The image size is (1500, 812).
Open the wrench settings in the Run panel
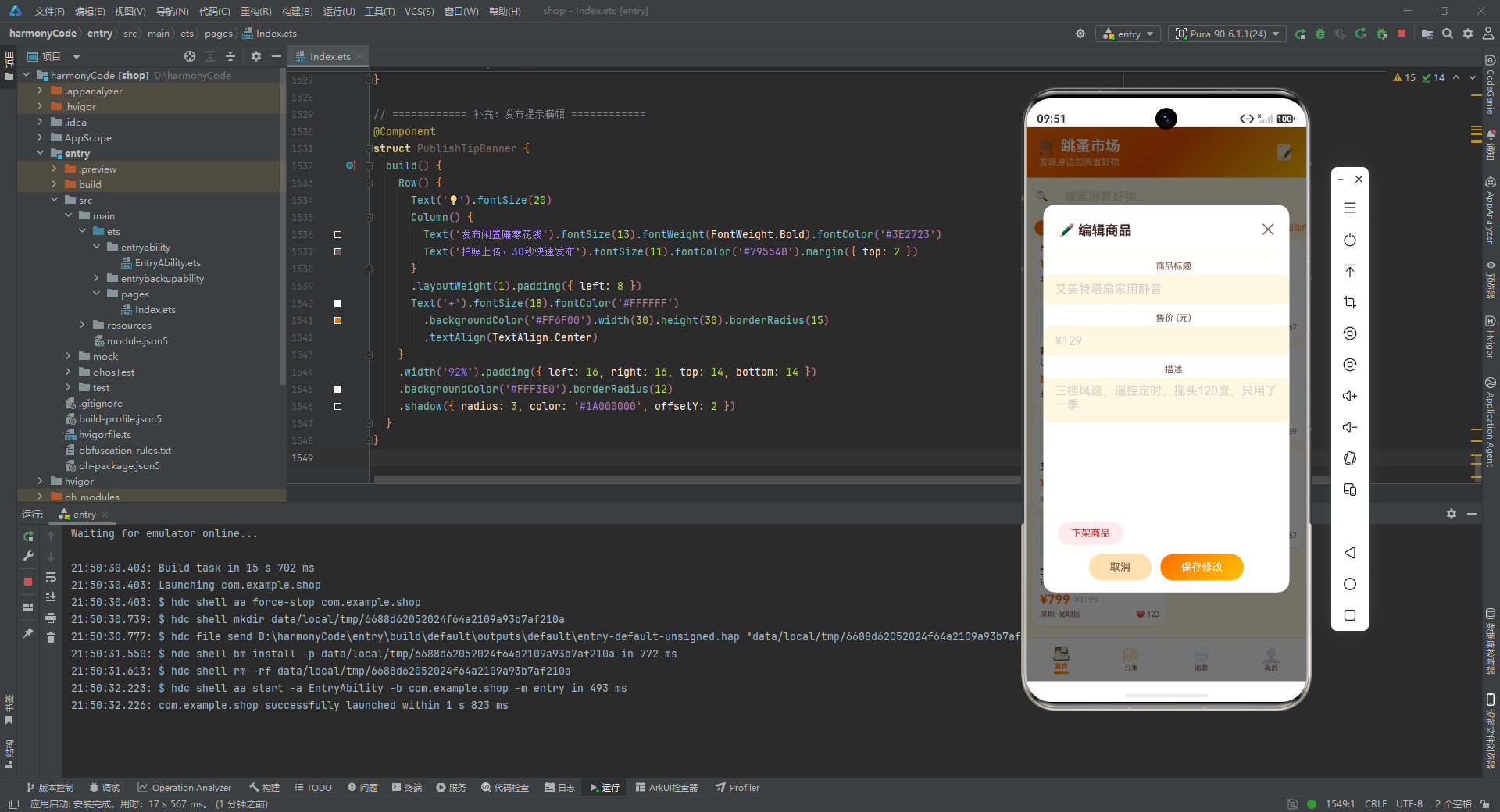coord(28,557)
